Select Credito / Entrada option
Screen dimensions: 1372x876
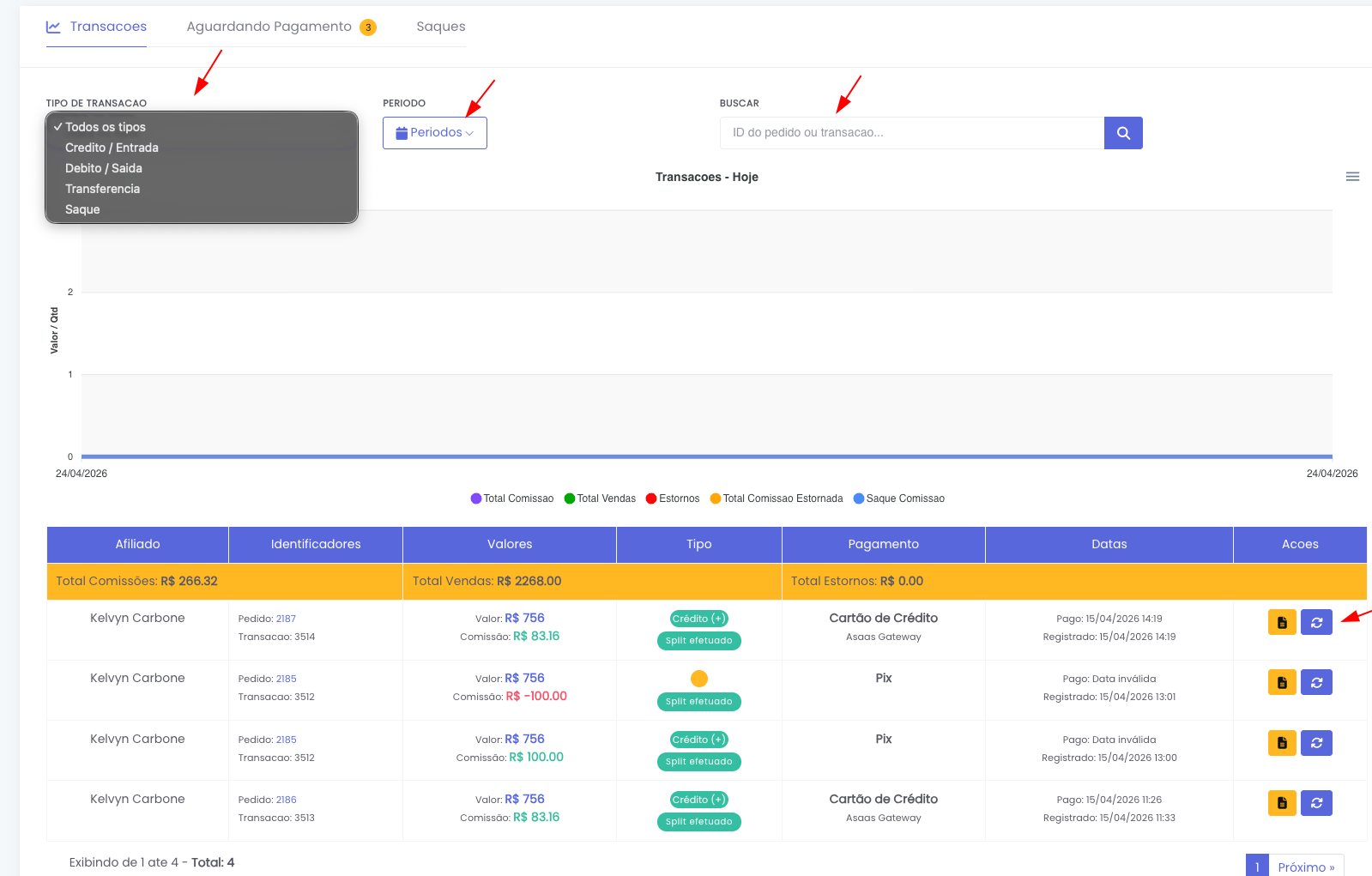[112, 148]
